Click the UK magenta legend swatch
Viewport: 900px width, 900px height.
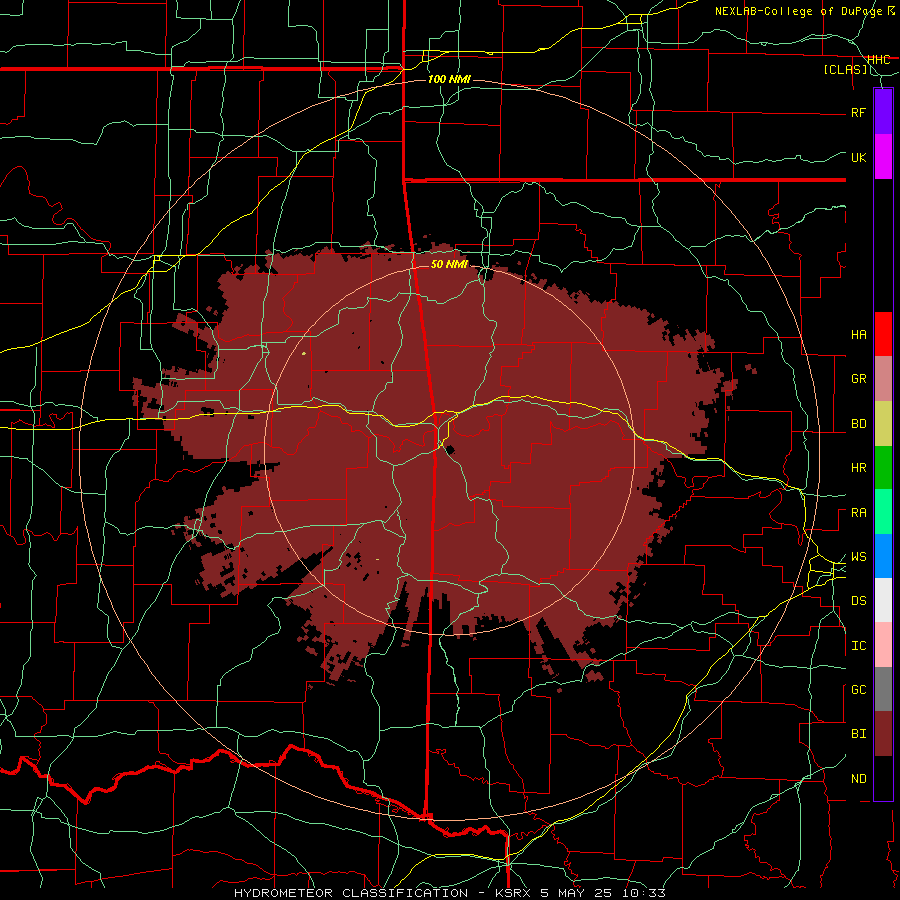(883, 157)
